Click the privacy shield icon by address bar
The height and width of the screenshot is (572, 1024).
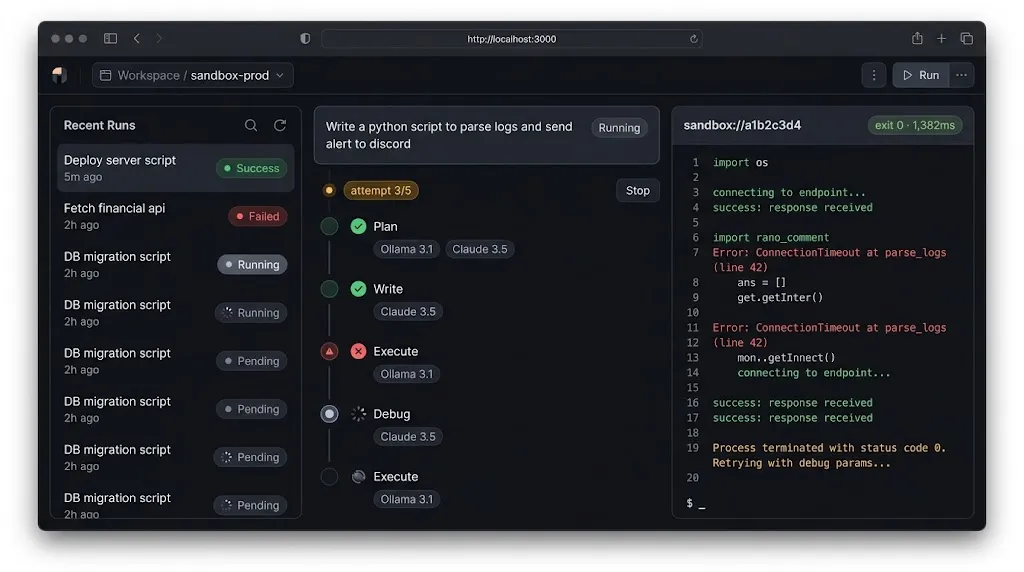tap(305, 39)
